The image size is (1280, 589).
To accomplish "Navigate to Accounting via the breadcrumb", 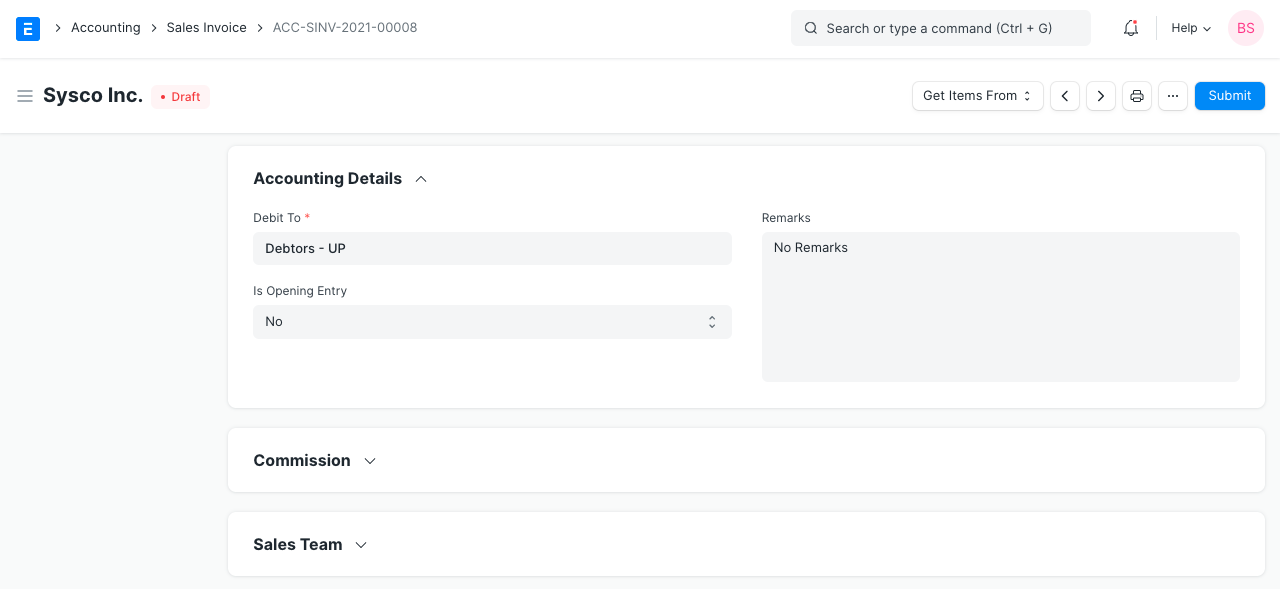I will click(105, 27).
